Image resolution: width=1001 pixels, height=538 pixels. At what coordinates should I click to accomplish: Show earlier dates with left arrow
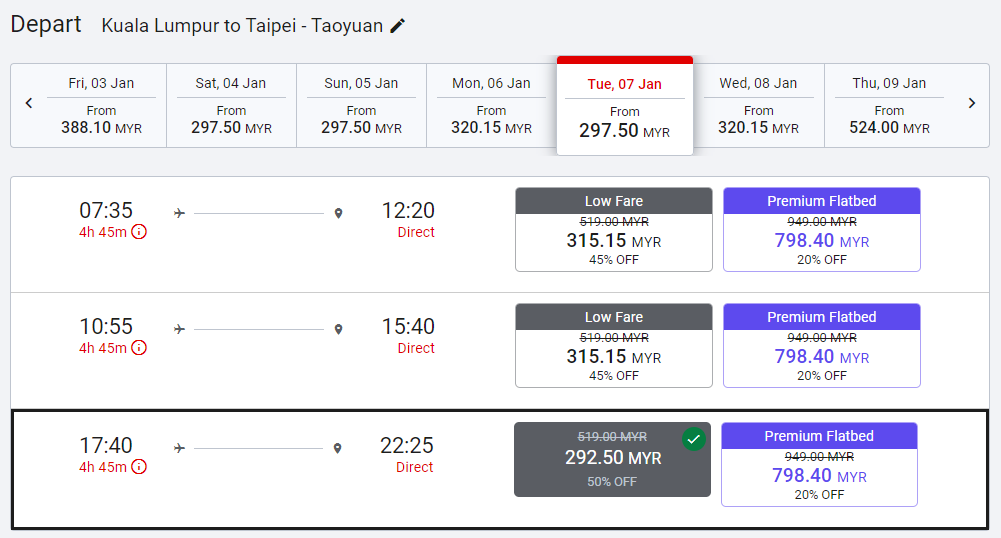coord(29,103)
